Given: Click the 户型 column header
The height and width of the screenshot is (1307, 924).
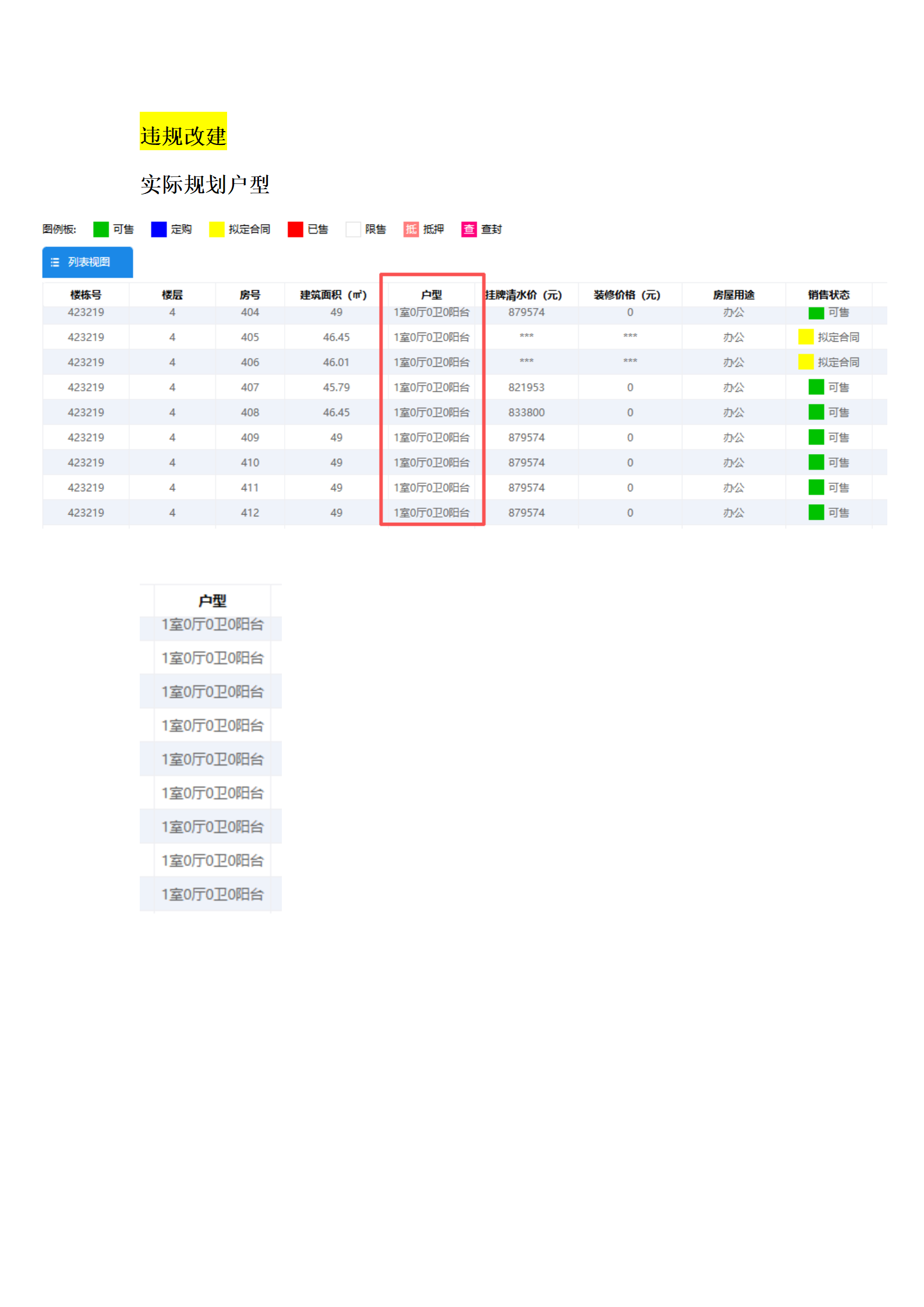Looking at the screenshot, I should (x=431, y=295).
